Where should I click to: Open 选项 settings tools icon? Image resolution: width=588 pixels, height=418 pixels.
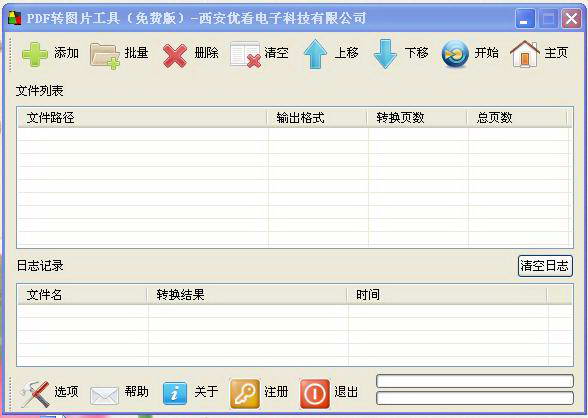pyautogui.click(x=35, y=394)
